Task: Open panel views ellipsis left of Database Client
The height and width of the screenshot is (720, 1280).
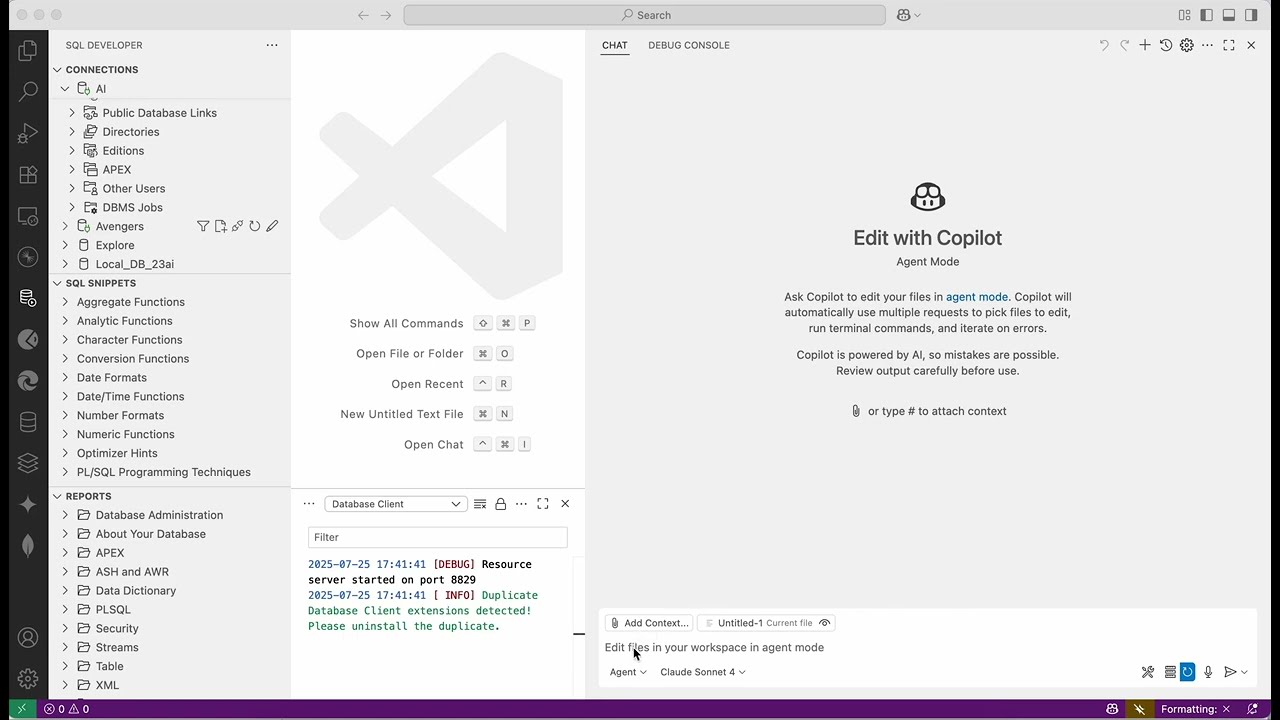Action: [x=309, y=504]
